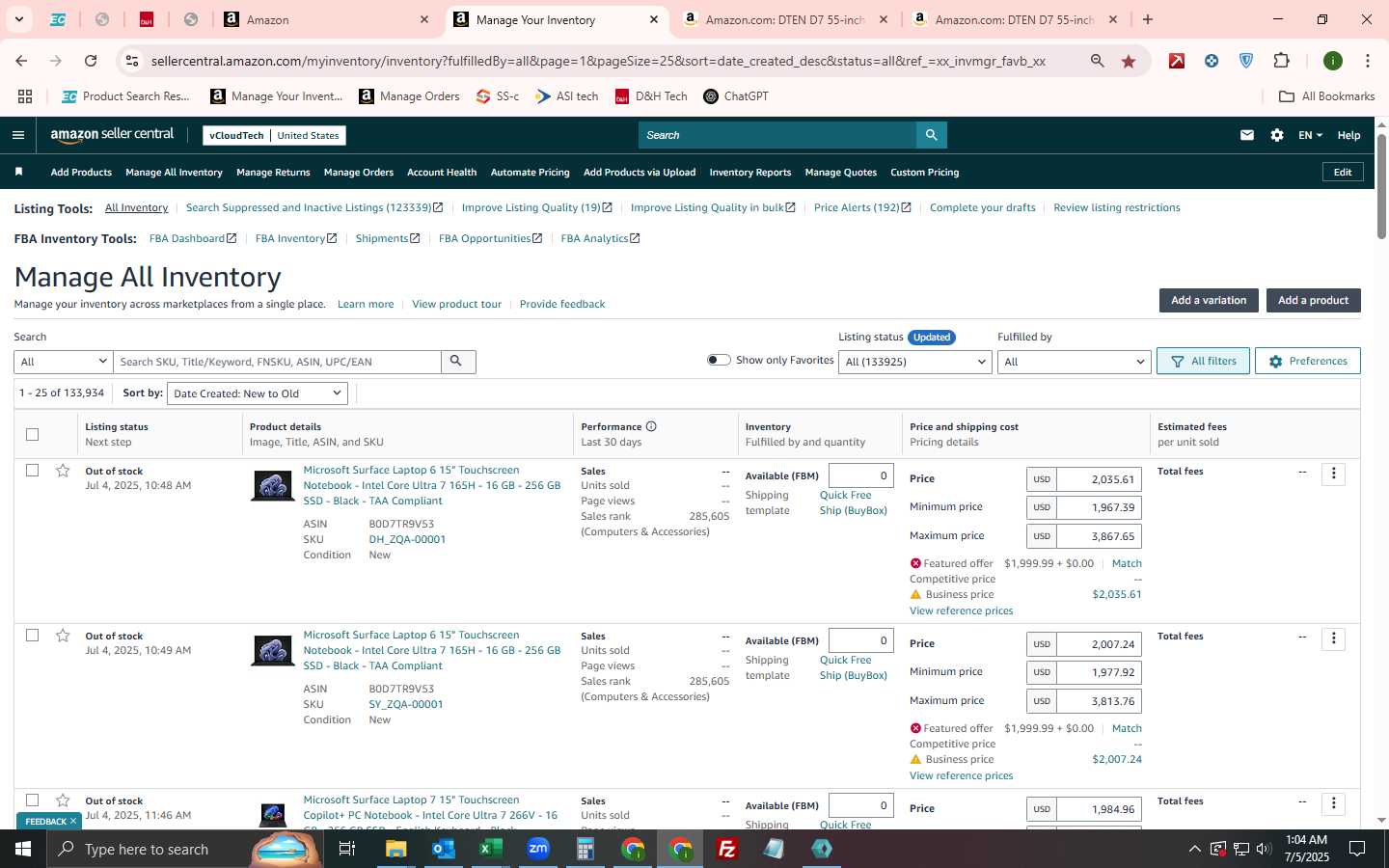The width and height of the screenshot is (1389, 868).
Task: Open the Automate Pricing nav item
Action: tap(531, 173)
